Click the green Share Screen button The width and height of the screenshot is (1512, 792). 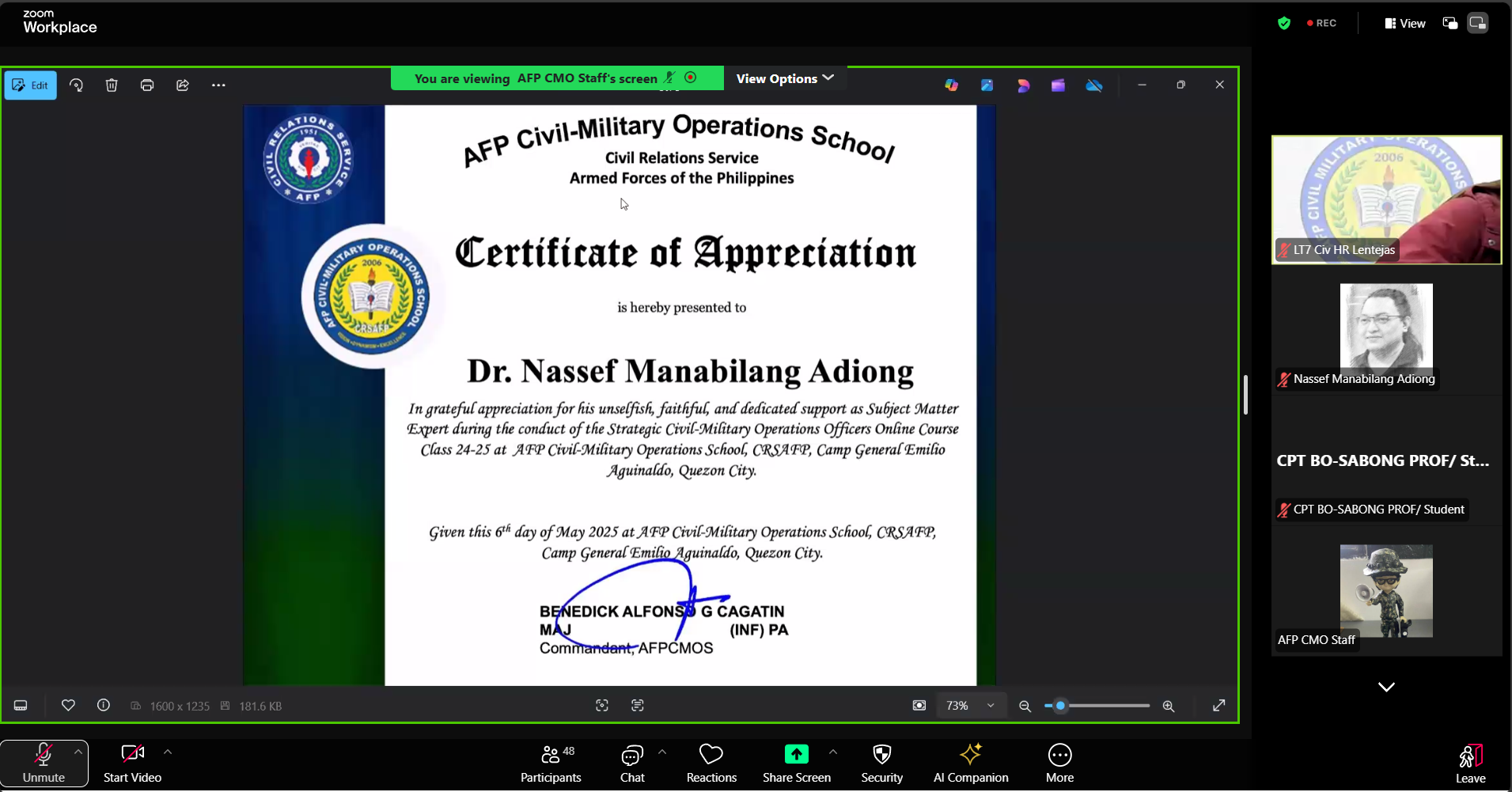click(x=796, y=755)
